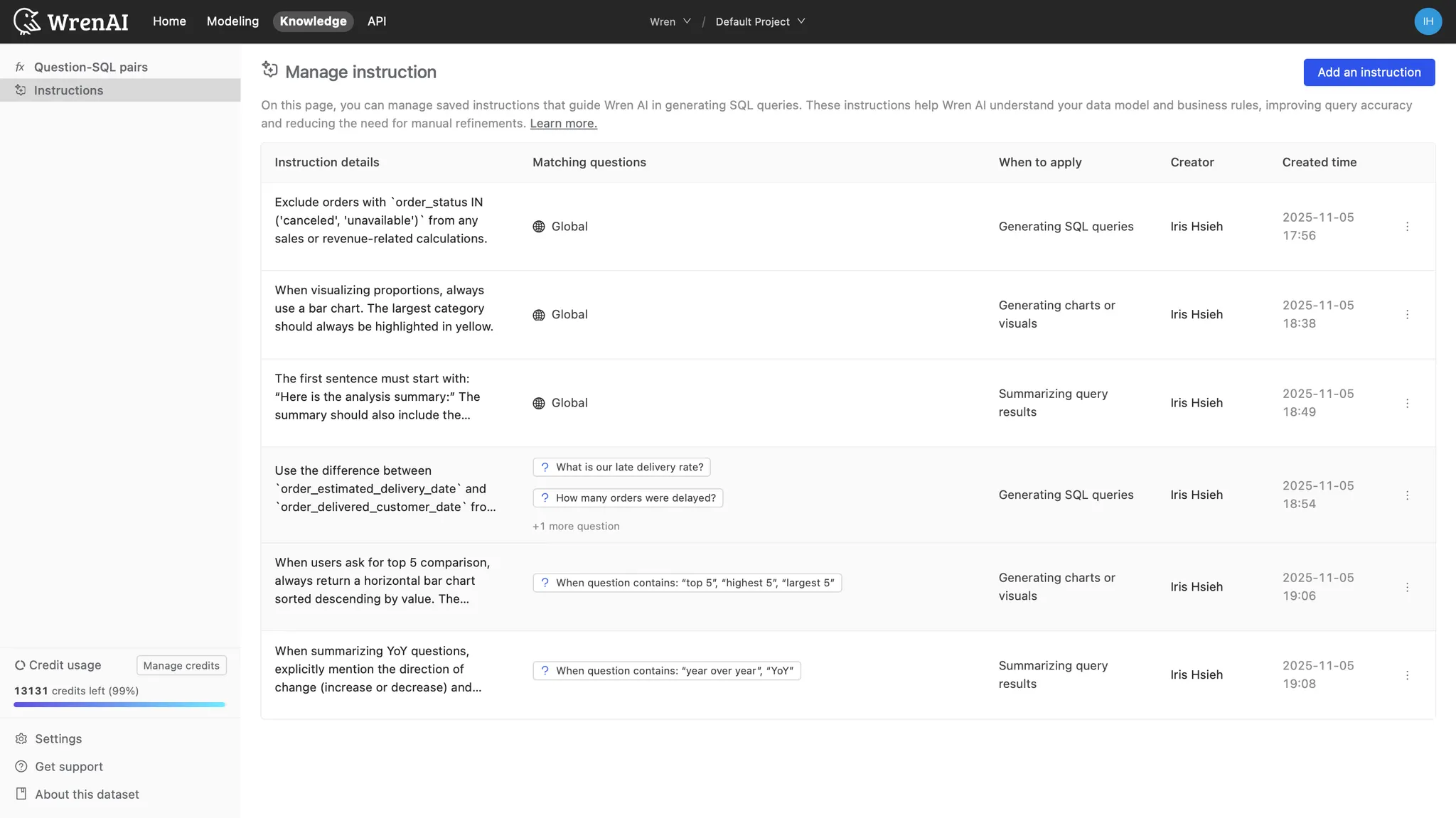
Task: Open three-dot menu for top 5 comparison instruction
Action: tap(1407, 587)
